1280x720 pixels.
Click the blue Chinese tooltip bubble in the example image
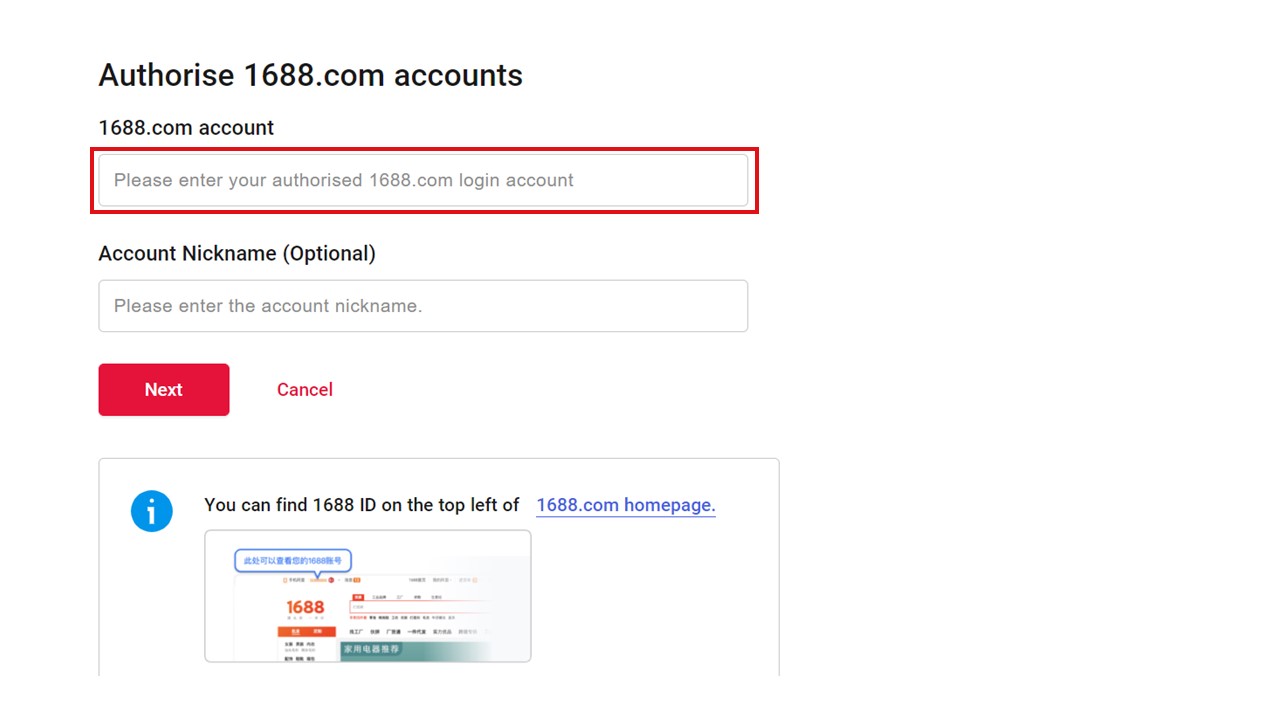click(294, 561)
